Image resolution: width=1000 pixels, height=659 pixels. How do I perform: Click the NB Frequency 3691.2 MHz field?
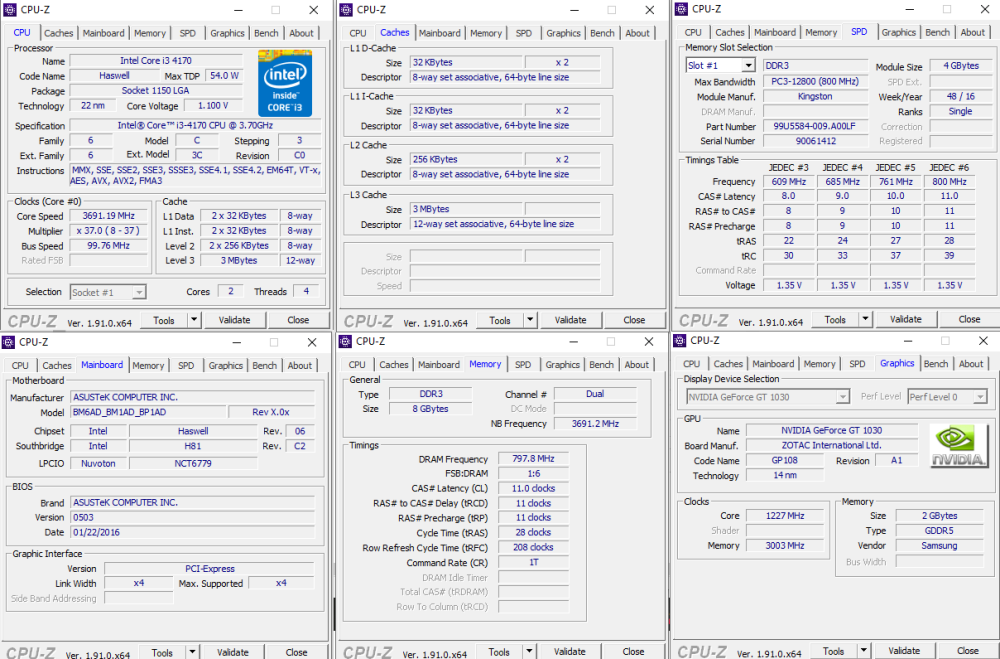coord(595,424)
